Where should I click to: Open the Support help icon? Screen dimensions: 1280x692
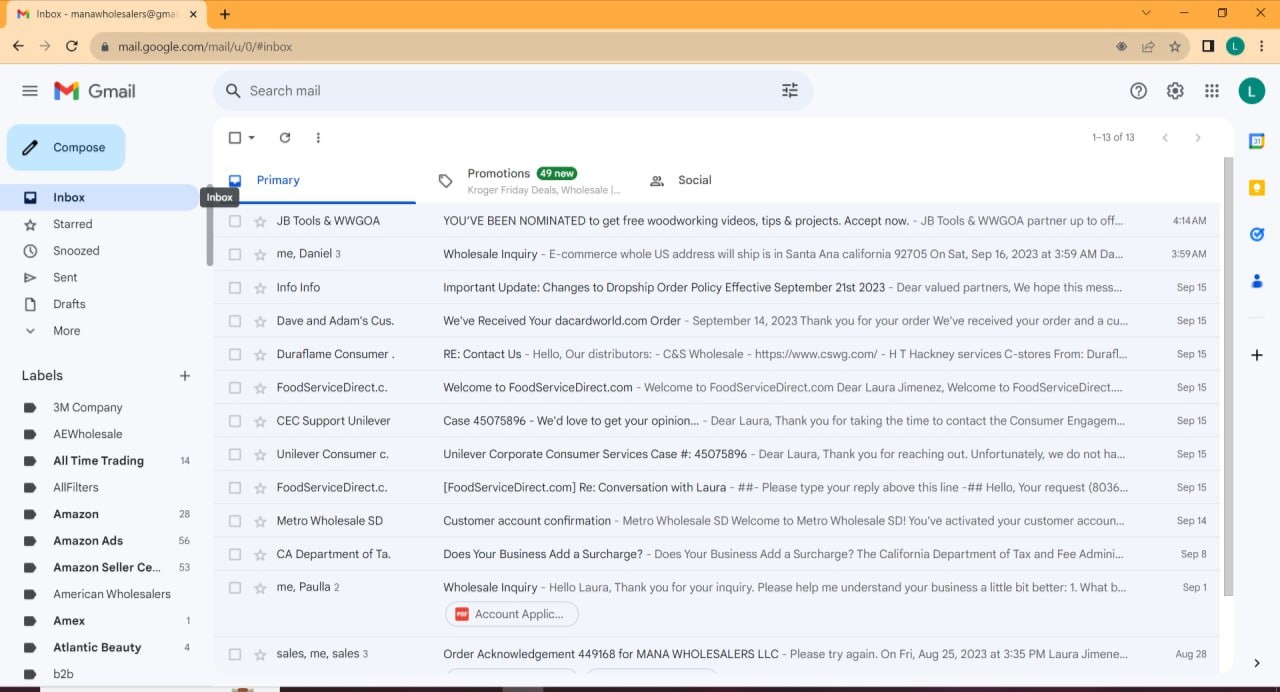[1138, 91]
